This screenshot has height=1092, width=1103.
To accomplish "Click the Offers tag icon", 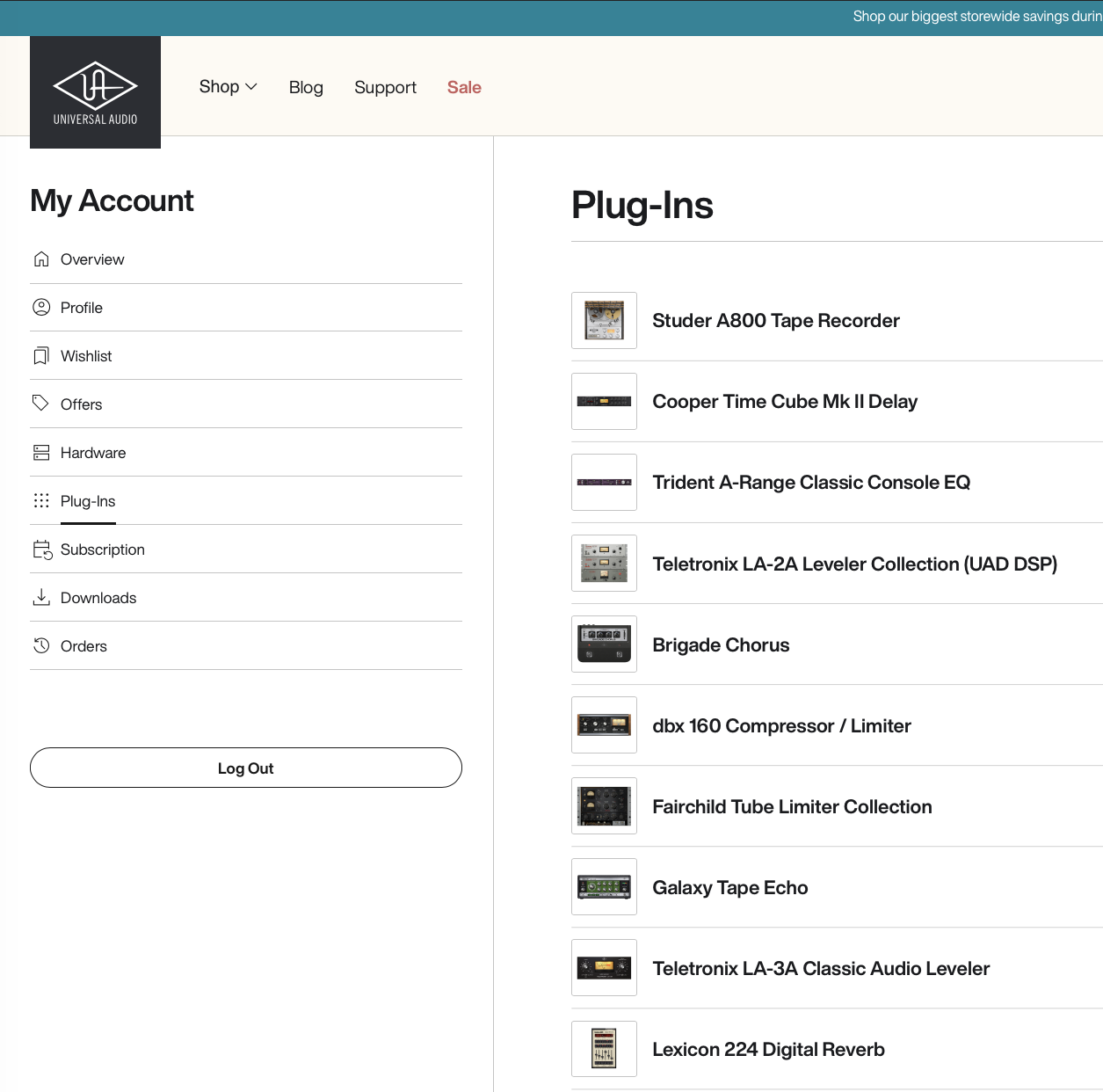I will (41, 404).
